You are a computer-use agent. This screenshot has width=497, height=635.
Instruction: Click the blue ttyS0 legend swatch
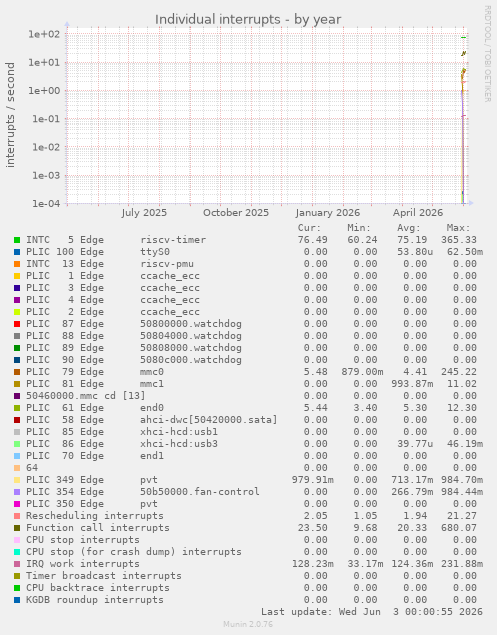coord(17,252)
